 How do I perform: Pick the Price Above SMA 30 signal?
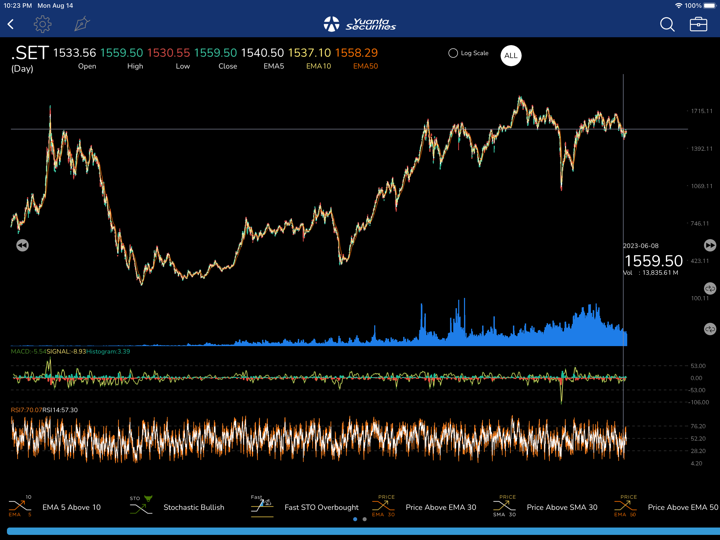[x=545, y=507]
